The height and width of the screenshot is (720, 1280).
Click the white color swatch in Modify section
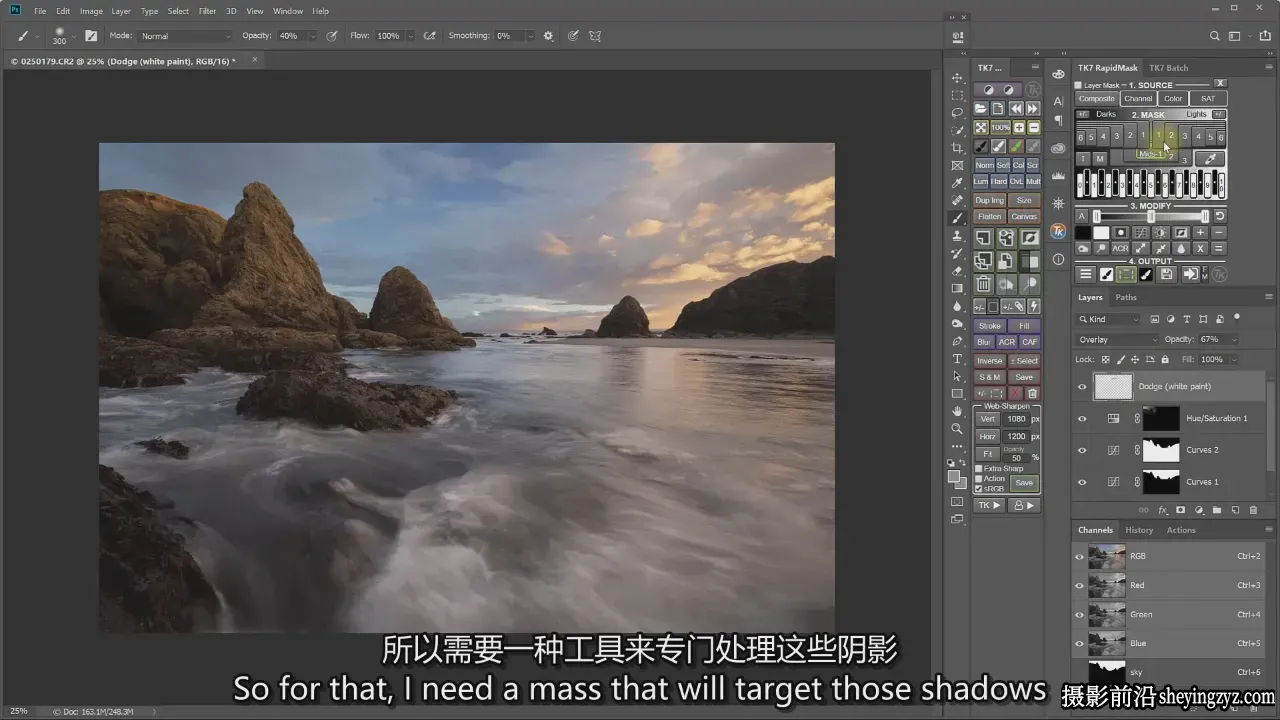pyautogui.click(x=1102, y=233)
